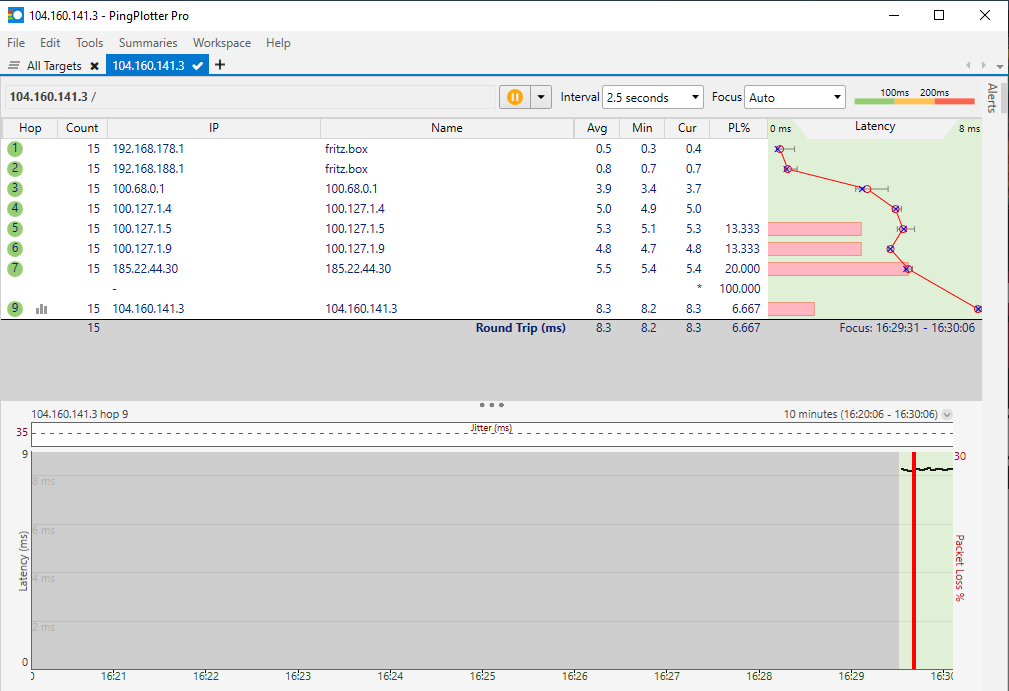Open the Interval 2.5 seconds dropdown
Image resolution: width=1009 pixels, height=691 pixels.
653,97
